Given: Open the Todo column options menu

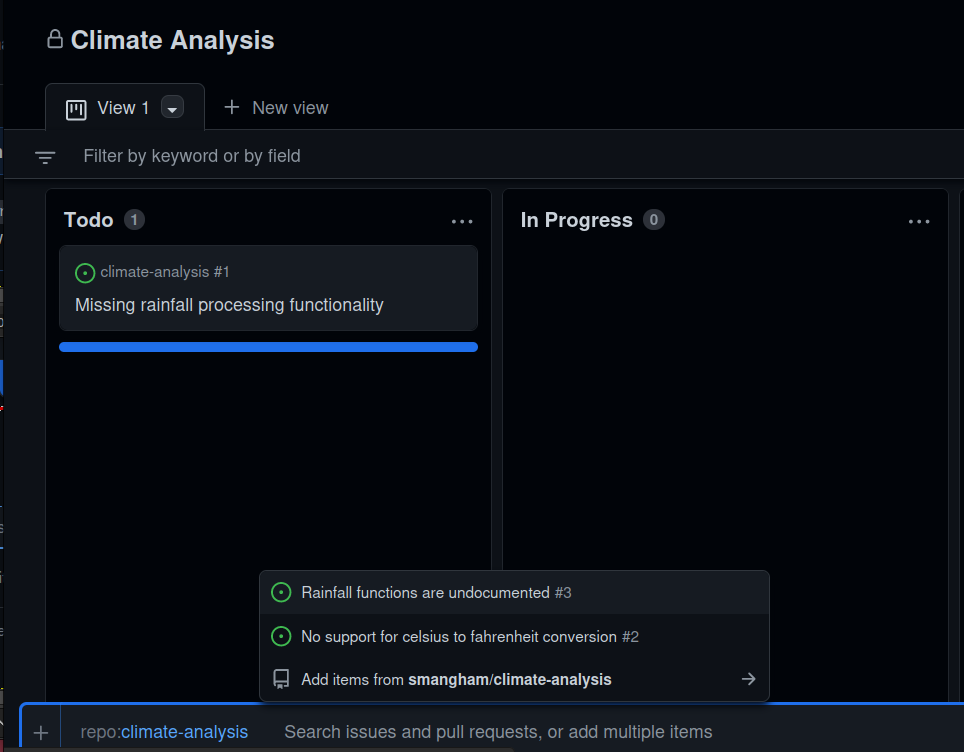Looking at the screenshot, I should [x=462, y=221].
